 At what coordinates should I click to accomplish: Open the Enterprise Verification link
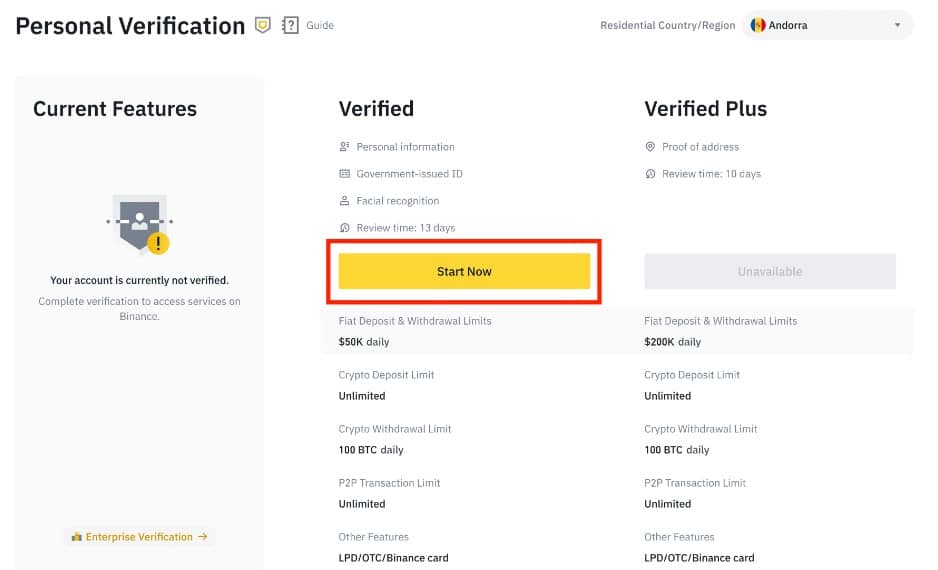coord(139,537)
